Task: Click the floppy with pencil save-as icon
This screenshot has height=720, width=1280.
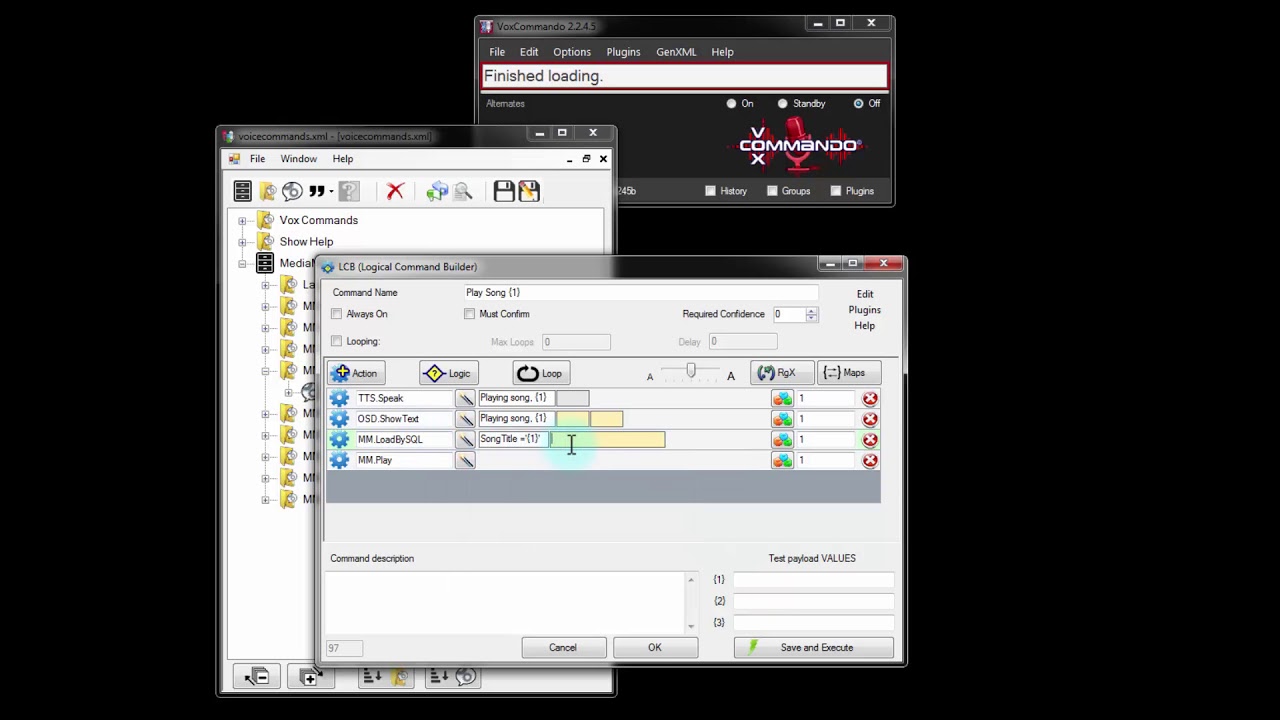Action: (529, 191)
